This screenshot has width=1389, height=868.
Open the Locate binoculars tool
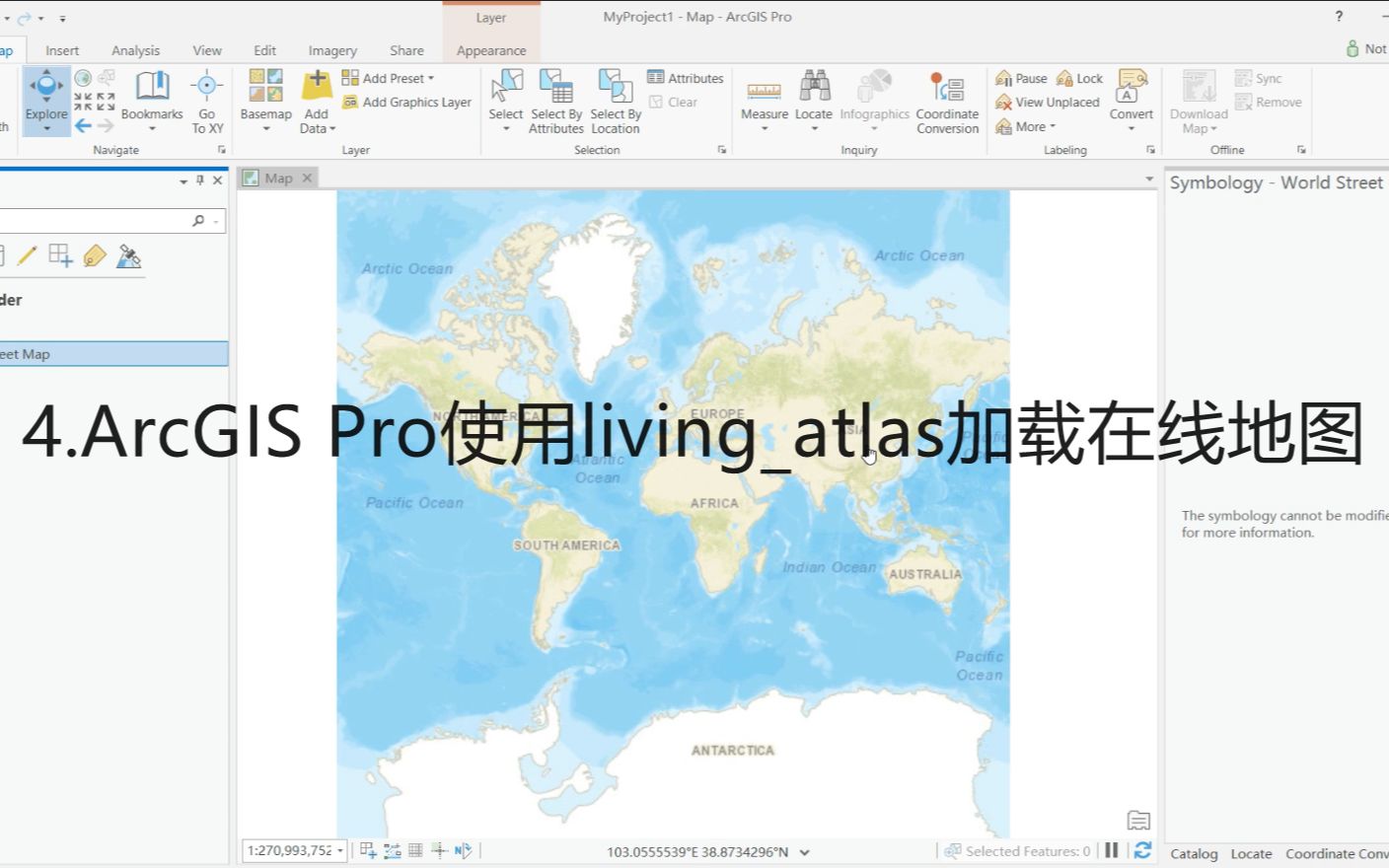click(x=814, y=101)
